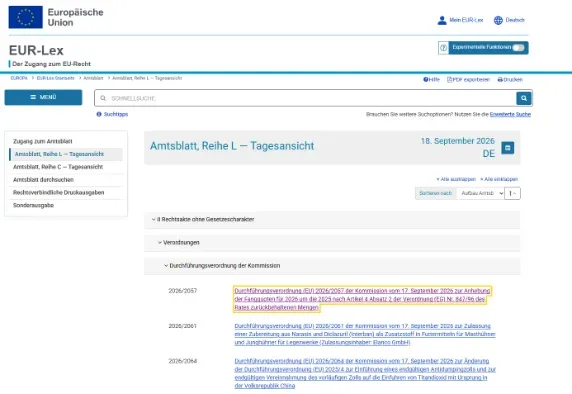The height and width of the screenshot is (394, 572).
Task: Click Mein EUR-Lex text link
Action: (x=466, y=20)
